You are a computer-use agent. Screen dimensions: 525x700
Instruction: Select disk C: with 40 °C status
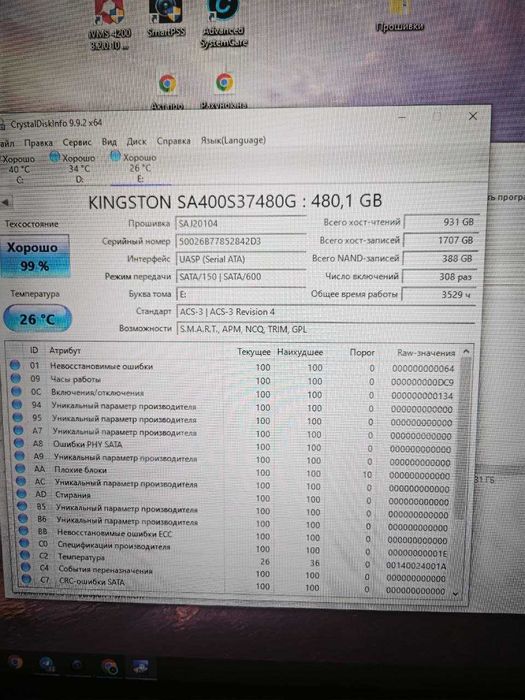[x=19, y=168]
